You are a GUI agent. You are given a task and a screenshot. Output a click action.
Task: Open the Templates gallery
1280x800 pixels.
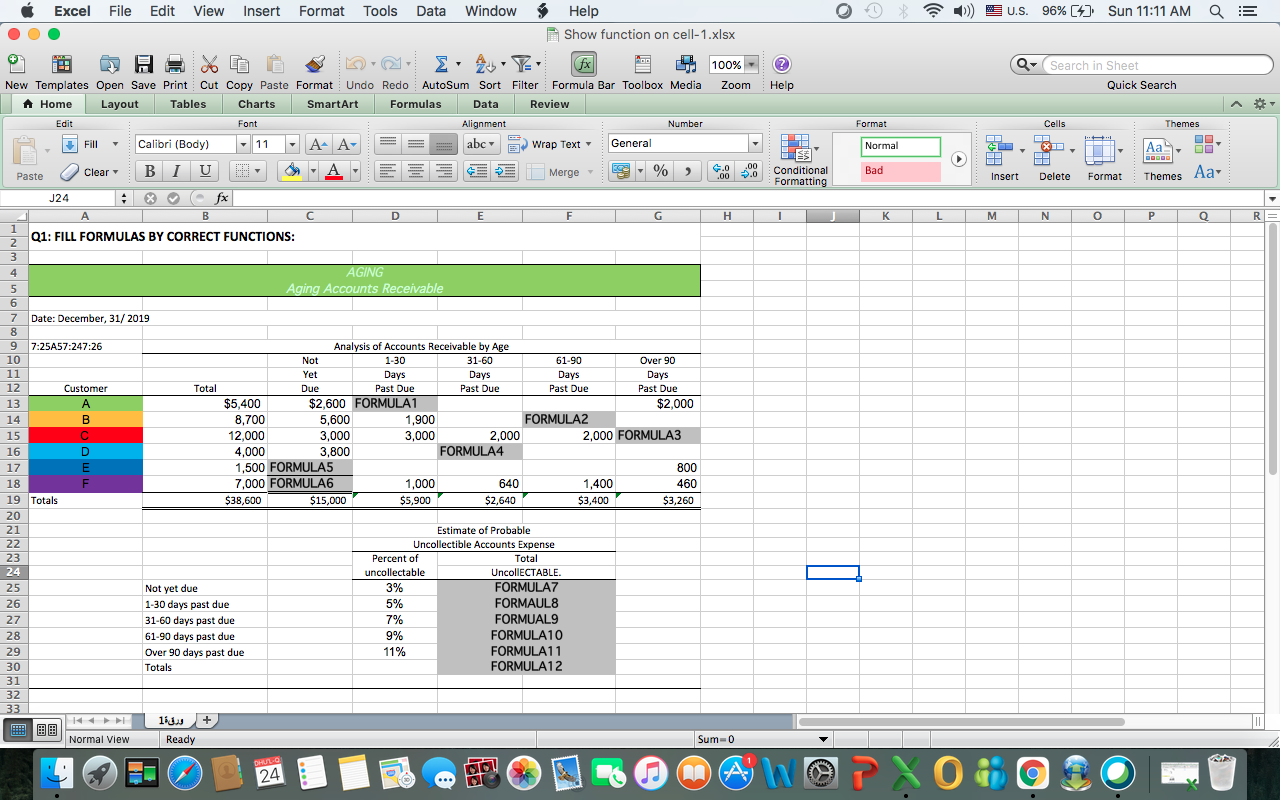click(x=62, y=64)
